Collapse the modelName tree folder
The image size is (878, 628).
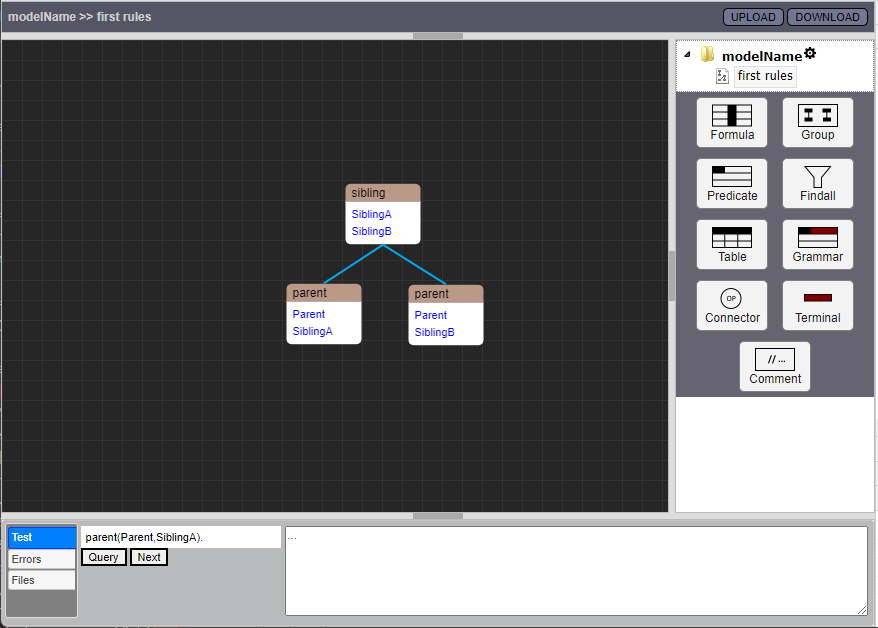(x=687, y=55)
